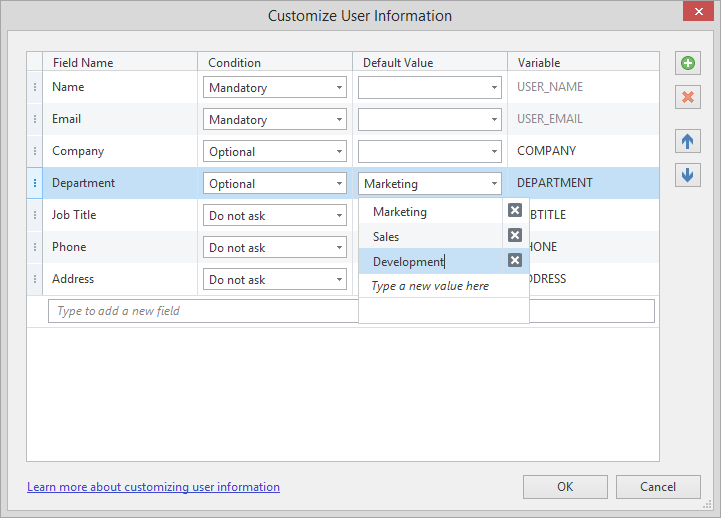Remove the Marketing value with its X
721x518 pixels.
point(515,211)
